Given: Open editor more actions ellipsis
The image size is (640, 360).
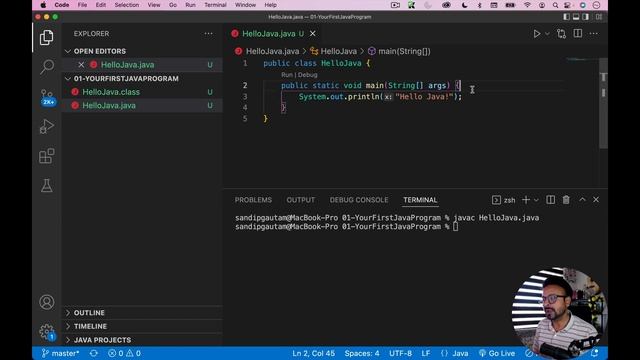Looking at the screenshot, I should click(593, 33).
